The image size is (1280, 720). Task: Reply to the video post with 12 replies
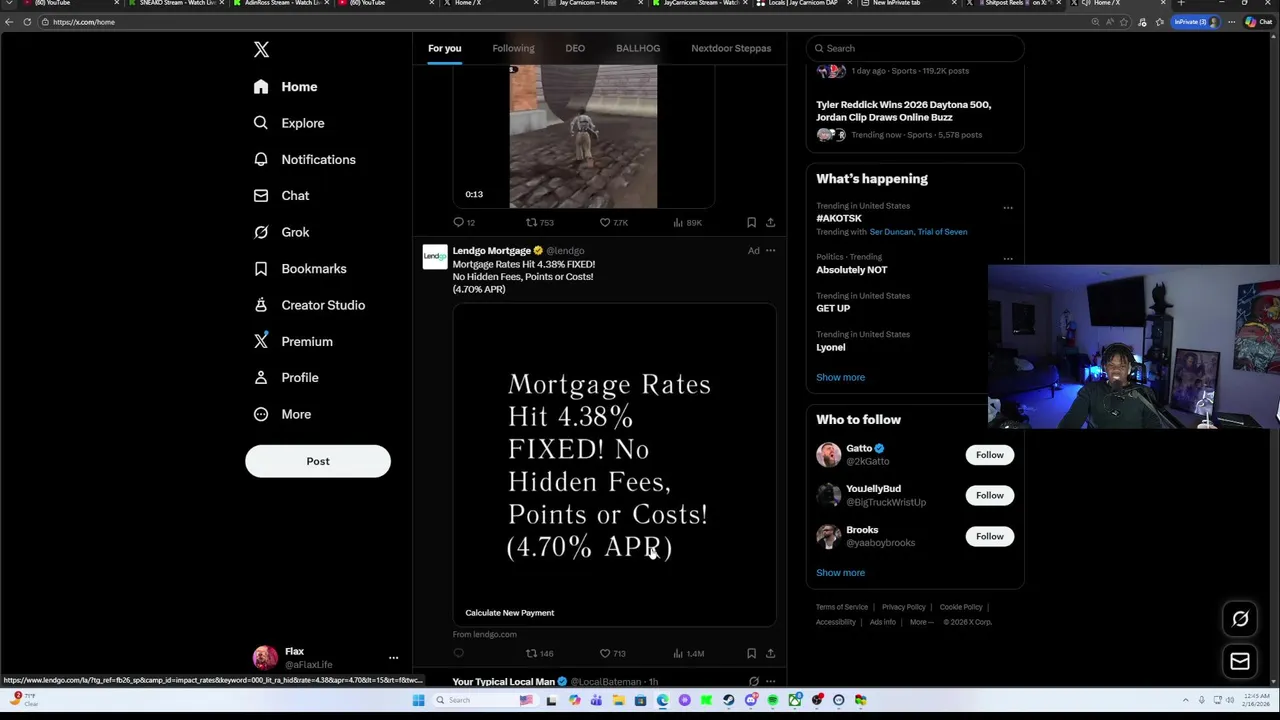[464, 223]
